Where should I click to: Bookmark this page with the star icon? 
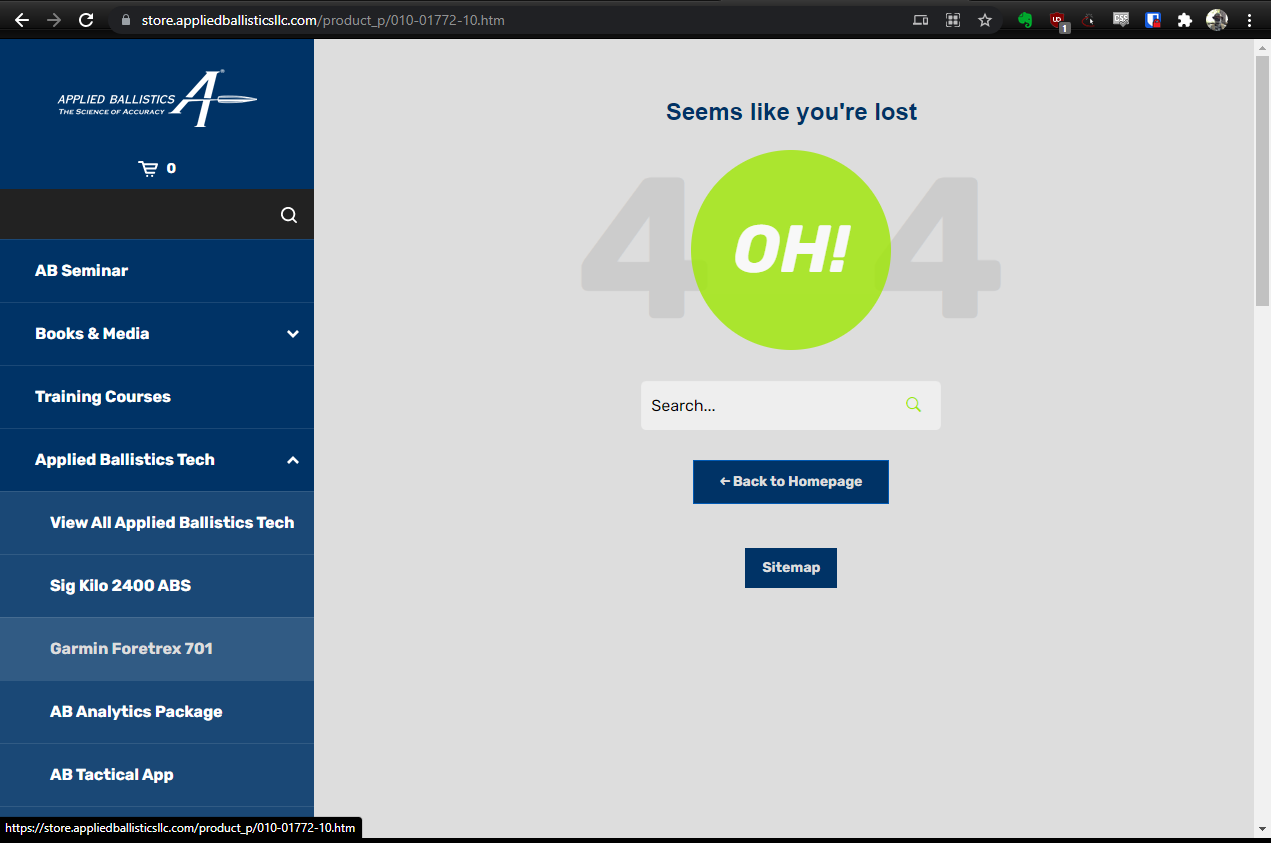pos(985,20)
